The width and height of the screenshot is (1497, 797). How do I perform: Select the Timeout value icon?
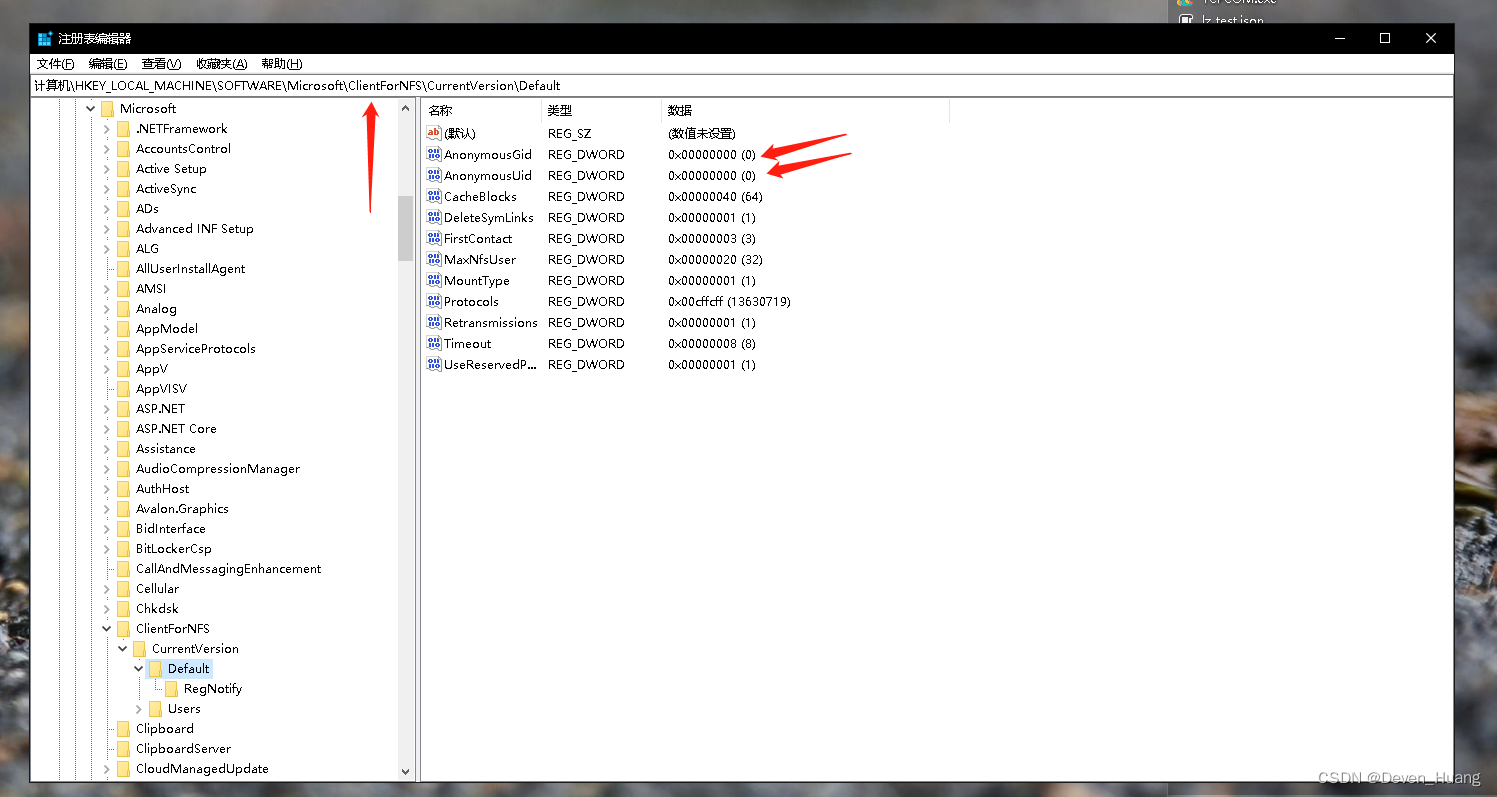pos(433,343)
